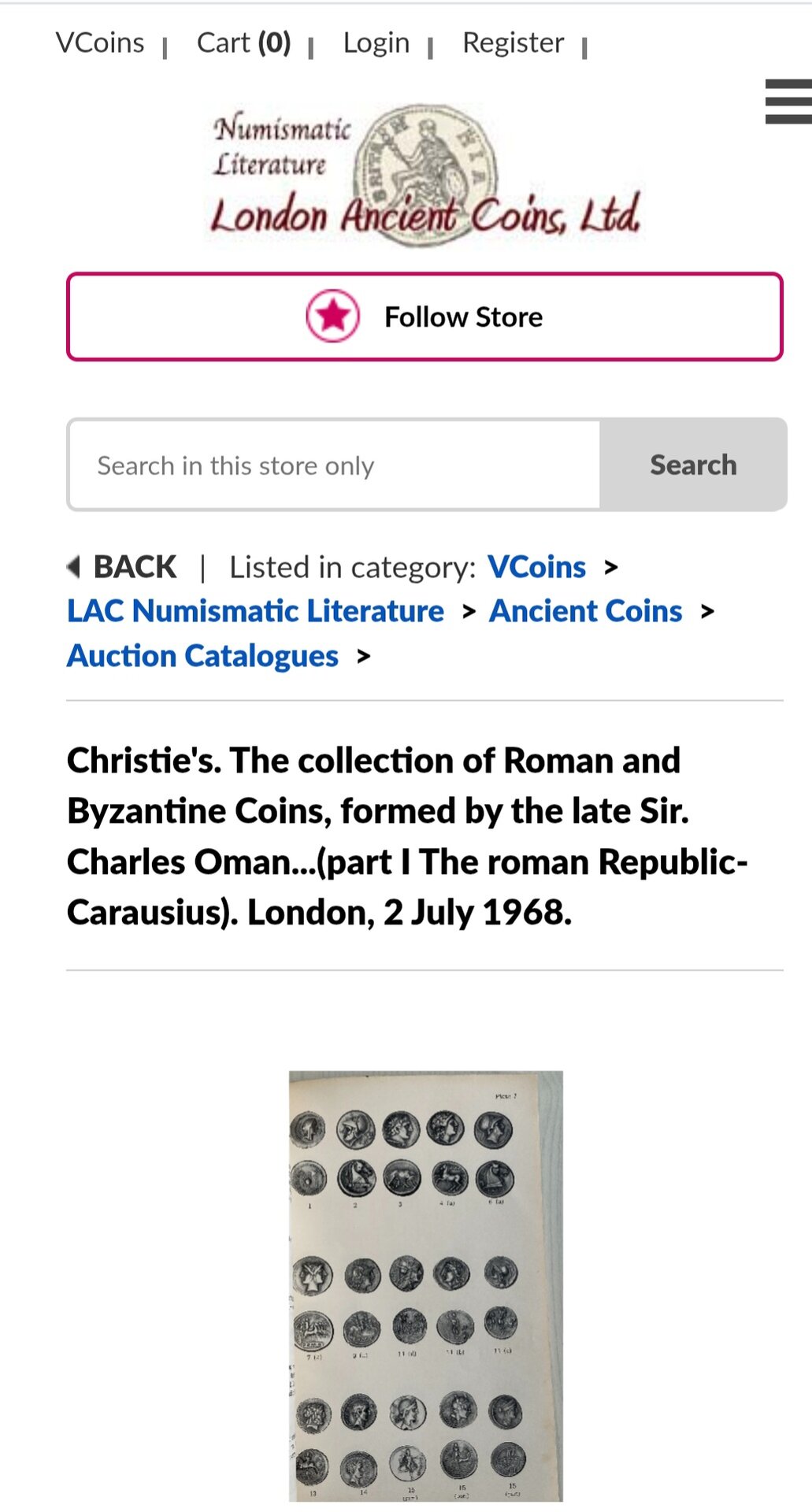Click the Christie's catalogue title heading
This screenshot has width=812, height=1512.
pyautogui.click(x=407, y=836)
